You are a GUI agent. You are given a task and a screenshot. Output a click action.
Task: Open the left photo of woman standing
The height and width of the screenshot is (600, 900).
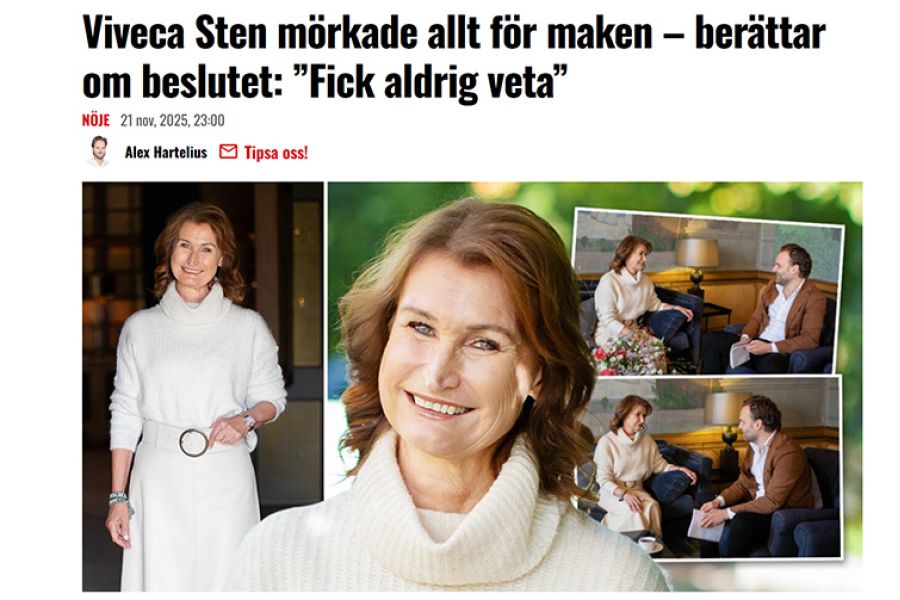point(203,386)
